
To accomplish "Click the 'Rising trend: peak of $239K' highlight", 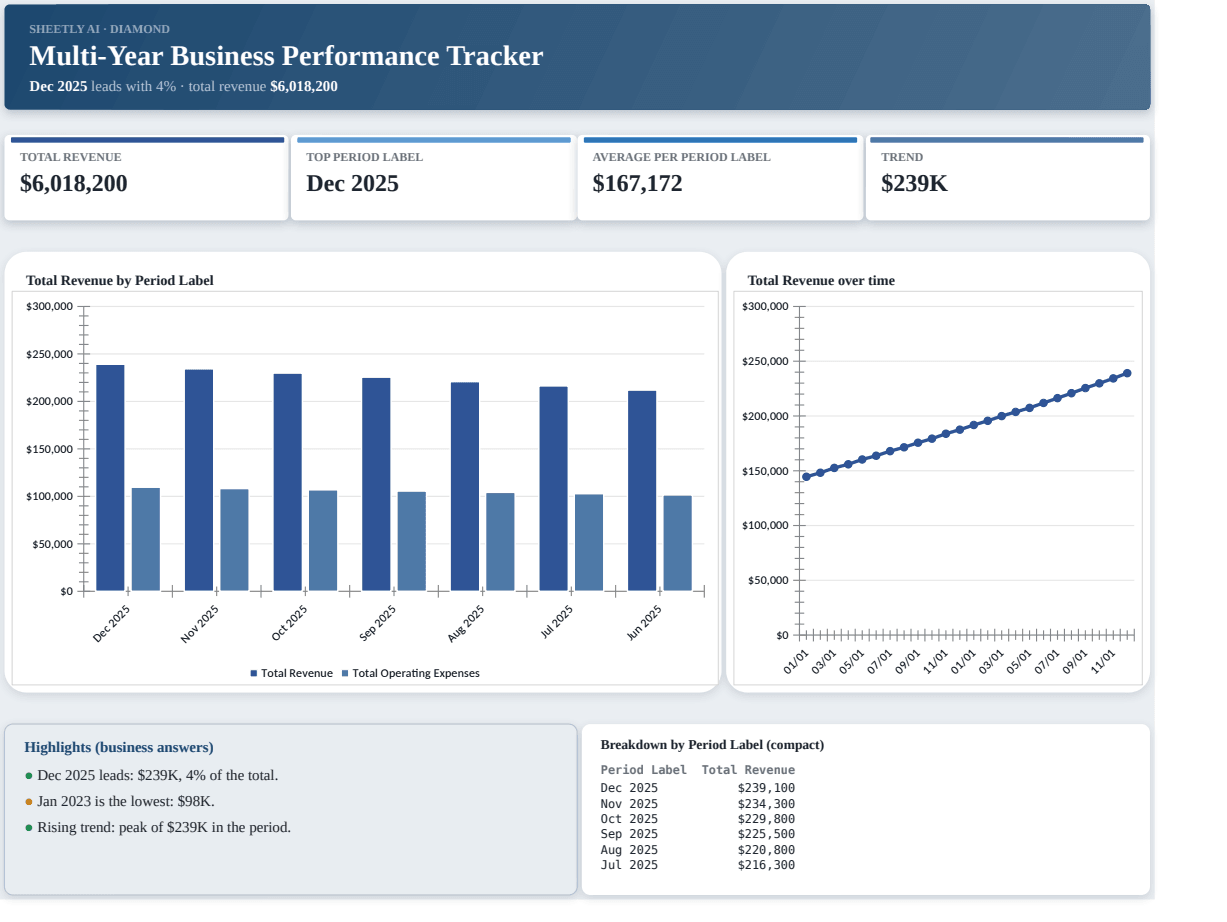I will 164,828.
